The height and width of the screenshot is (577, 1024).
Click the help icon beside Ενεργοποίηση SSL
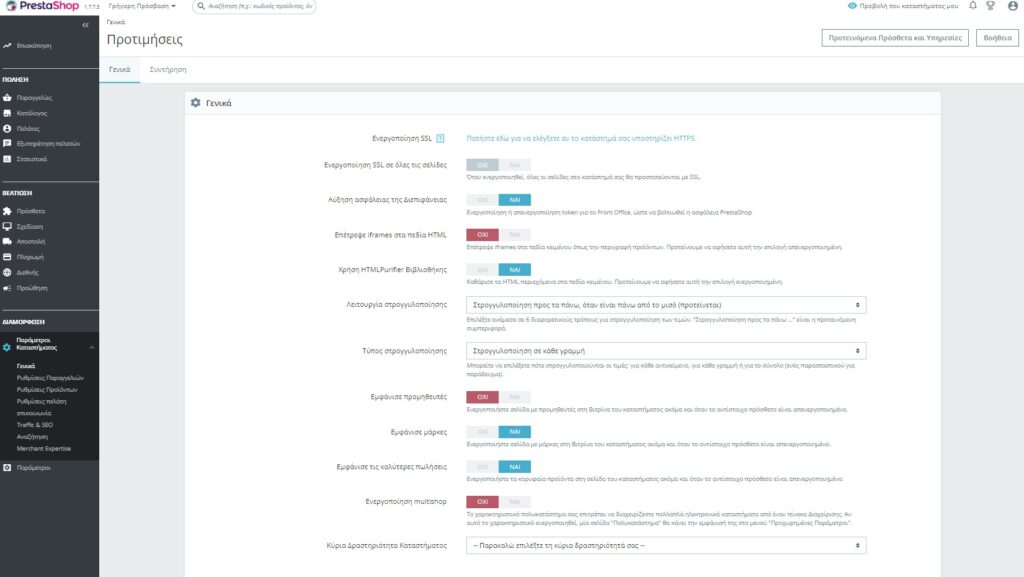[440, 138]
